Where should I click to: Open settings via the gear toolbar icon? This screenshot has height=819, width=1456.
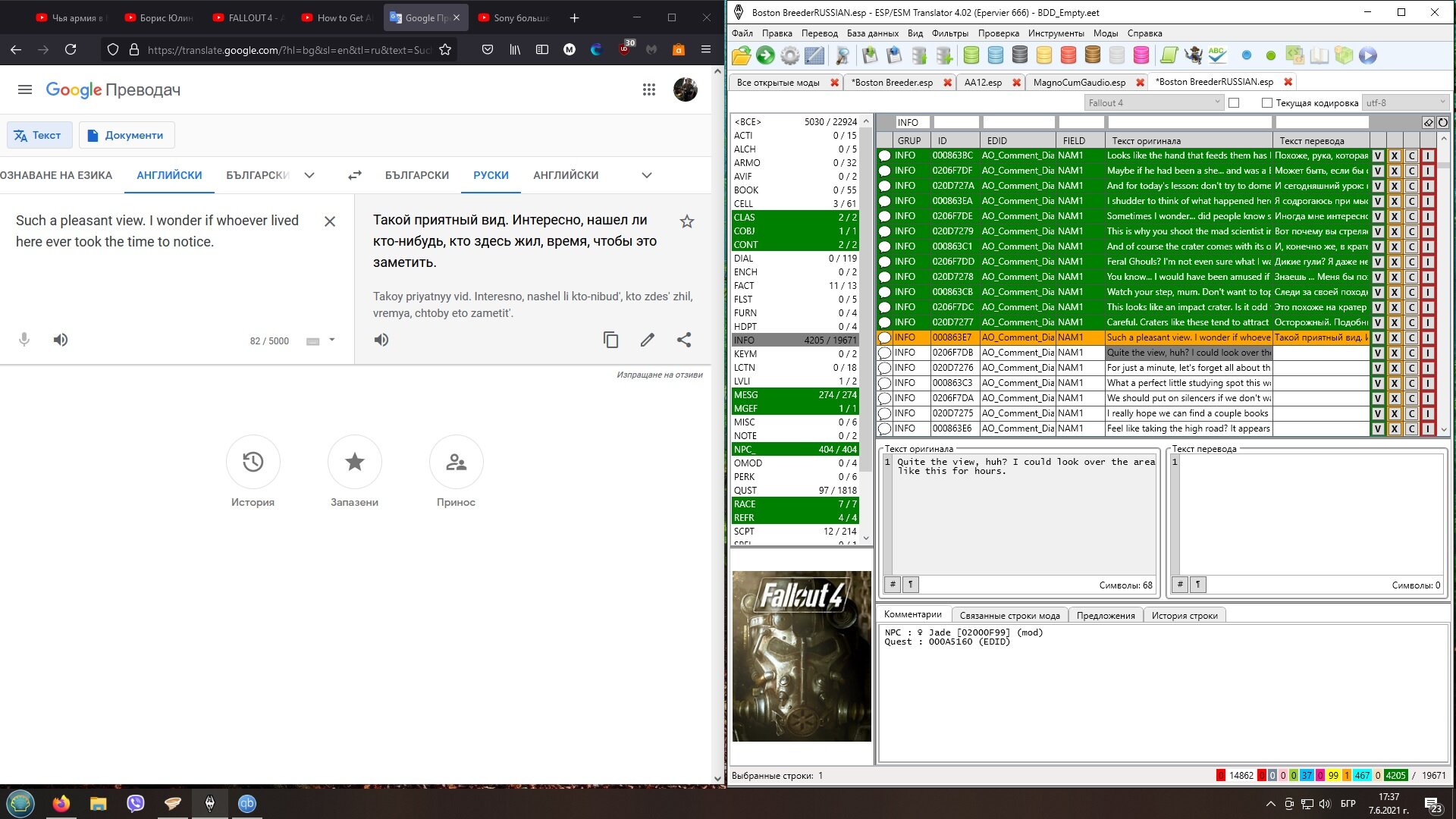[x=789, y=55]
